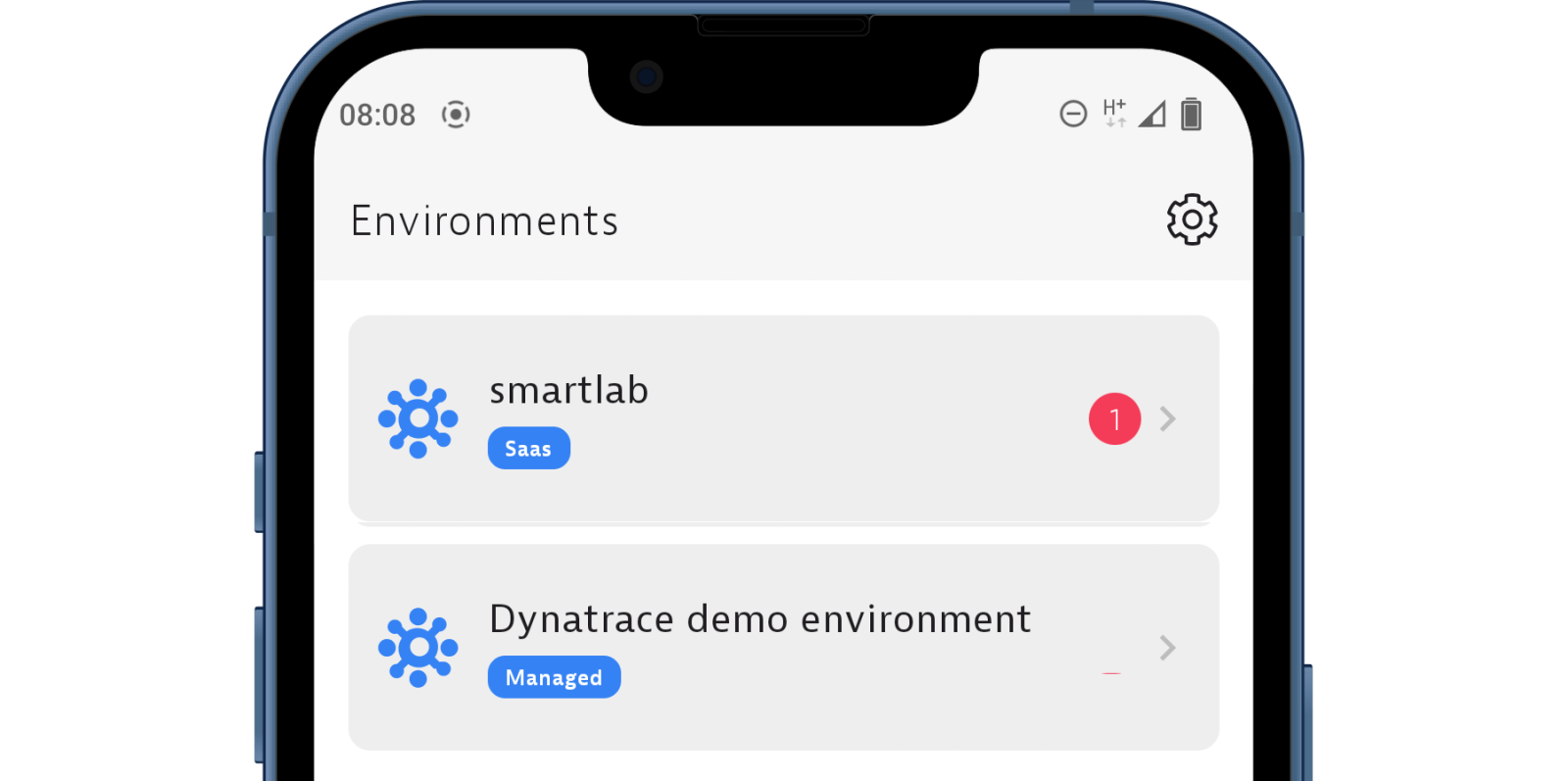1568x781 pixels.
Task: Click the Dynatrace demo environment logo icon
Action: [418, 648]
